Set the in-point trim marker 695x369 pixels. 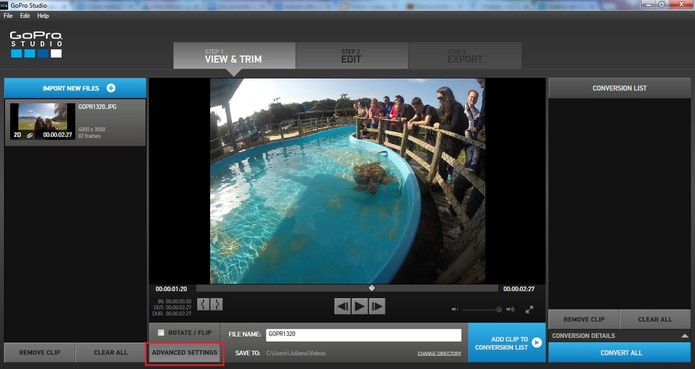pos(203,304)
